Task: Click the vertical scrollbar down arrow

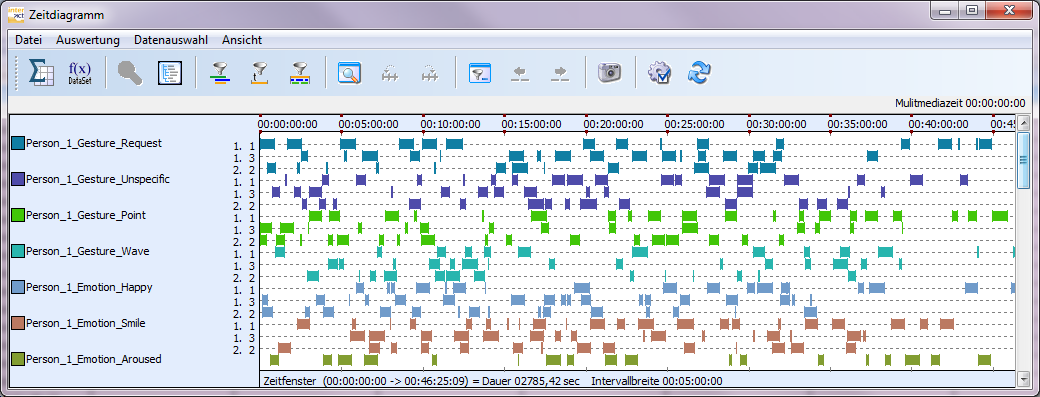Action: tap(1023, 380)
